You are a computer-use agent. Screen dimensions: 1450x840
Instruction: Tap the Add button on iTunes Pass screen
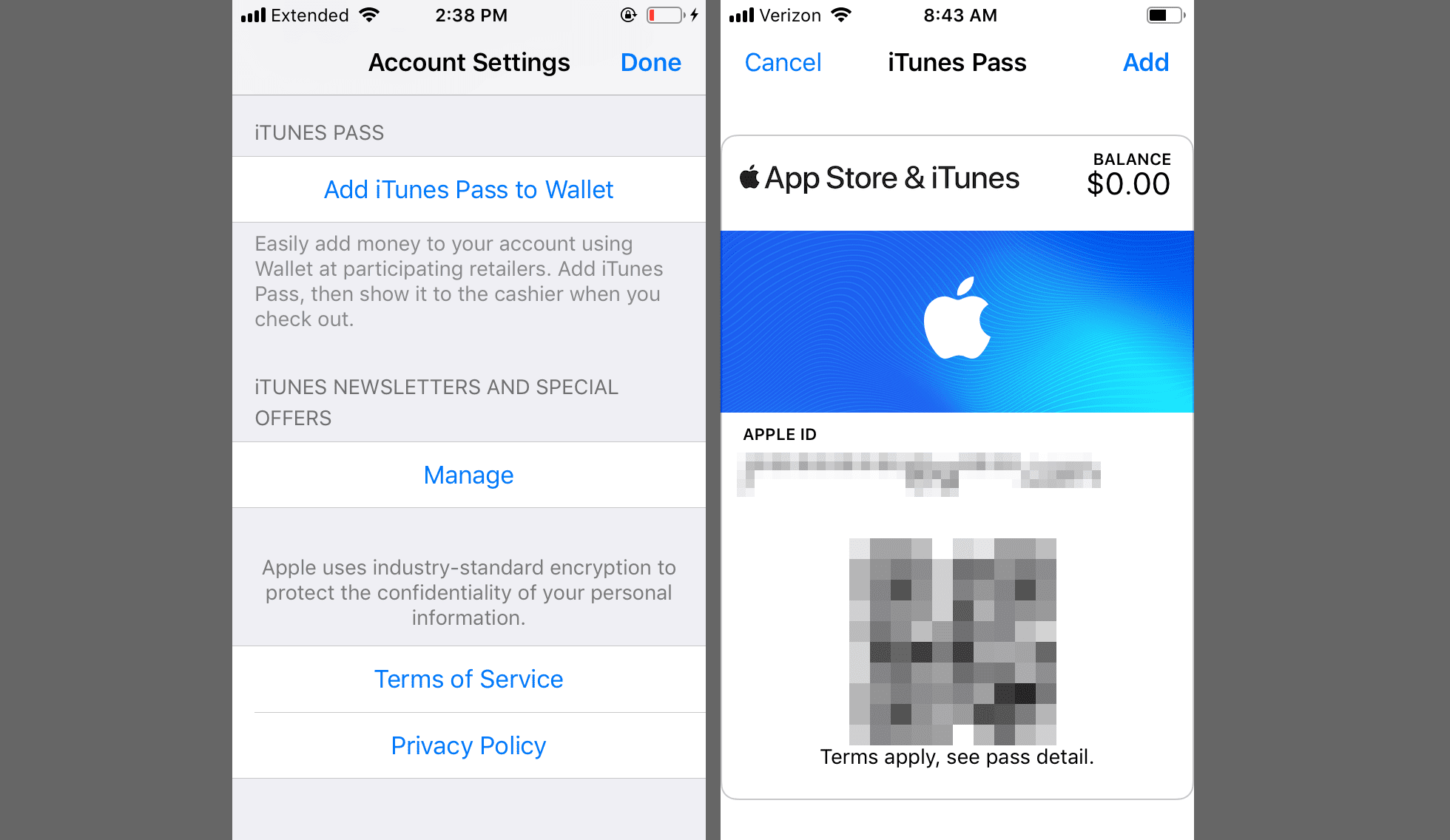(1145, 63)
